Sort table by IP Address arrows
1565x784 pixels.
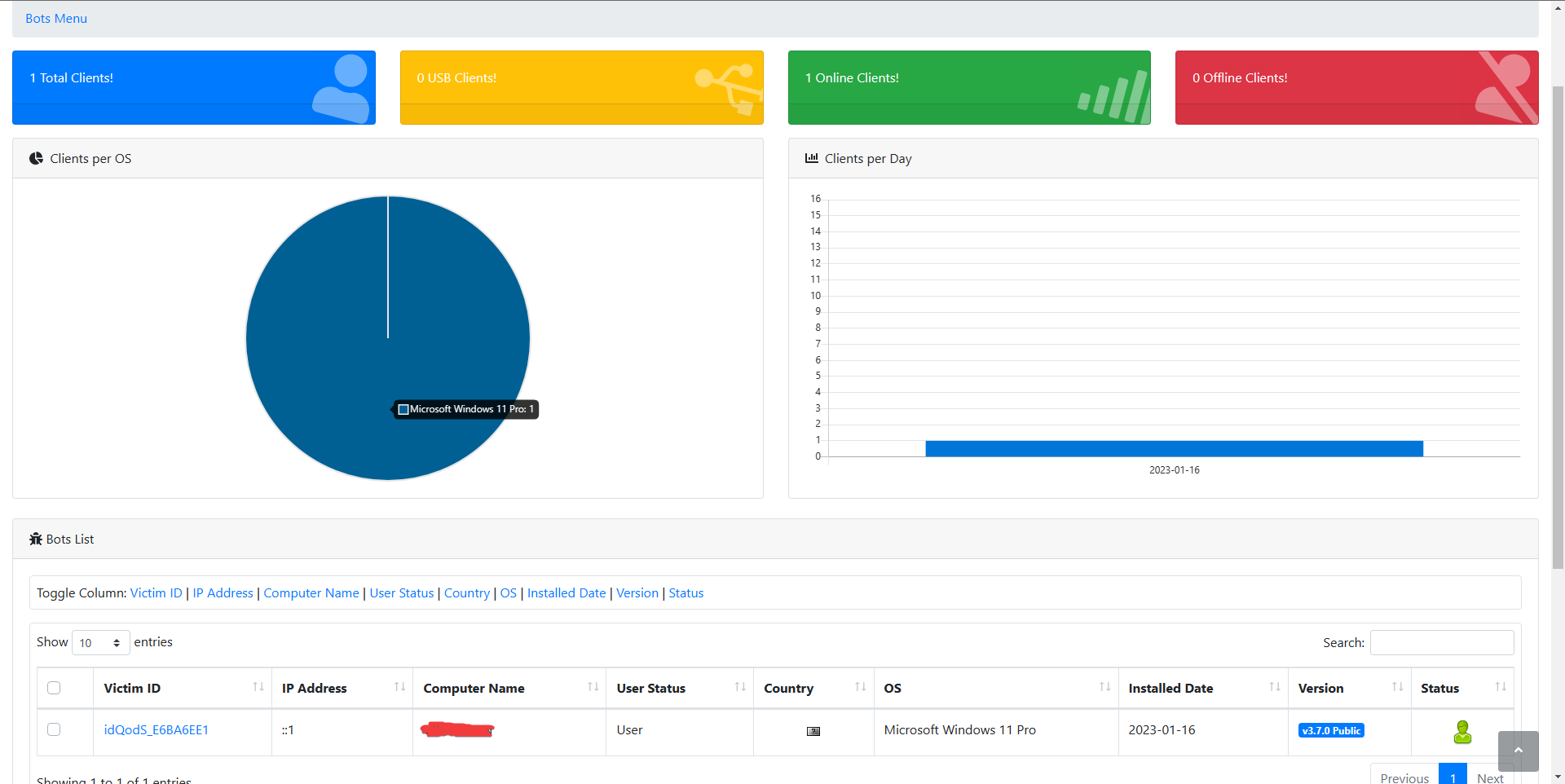[399, 687]
